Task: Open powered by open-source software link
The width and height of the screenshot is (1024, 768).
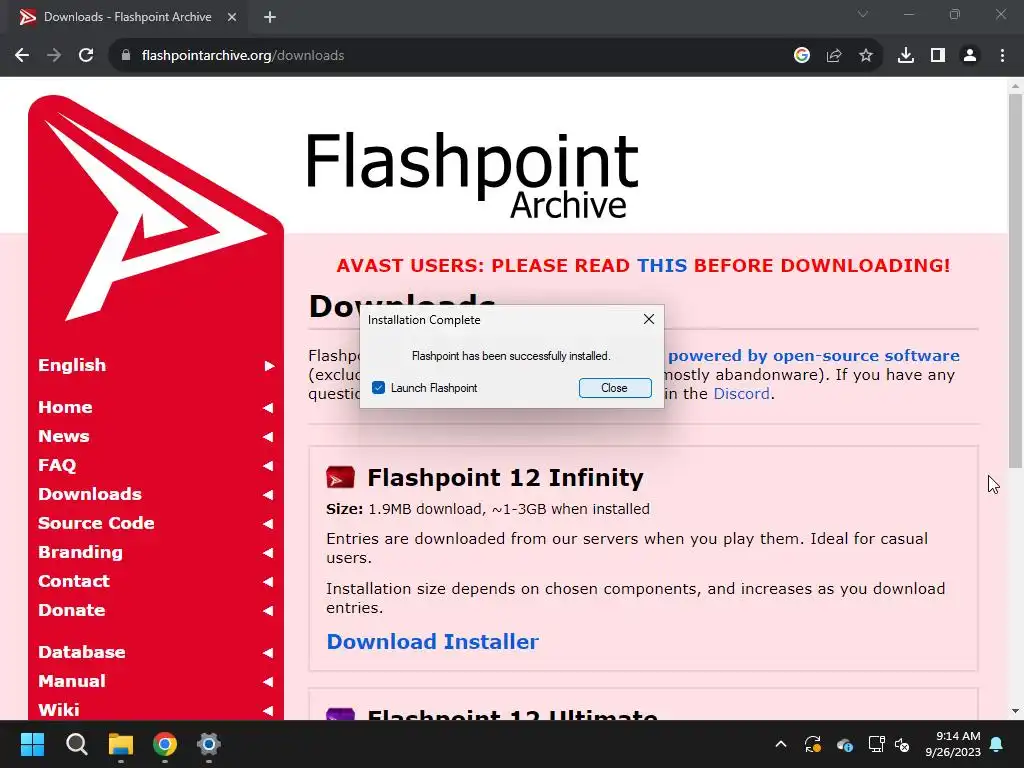Action: pyautogui.click(x=814, y=355)
